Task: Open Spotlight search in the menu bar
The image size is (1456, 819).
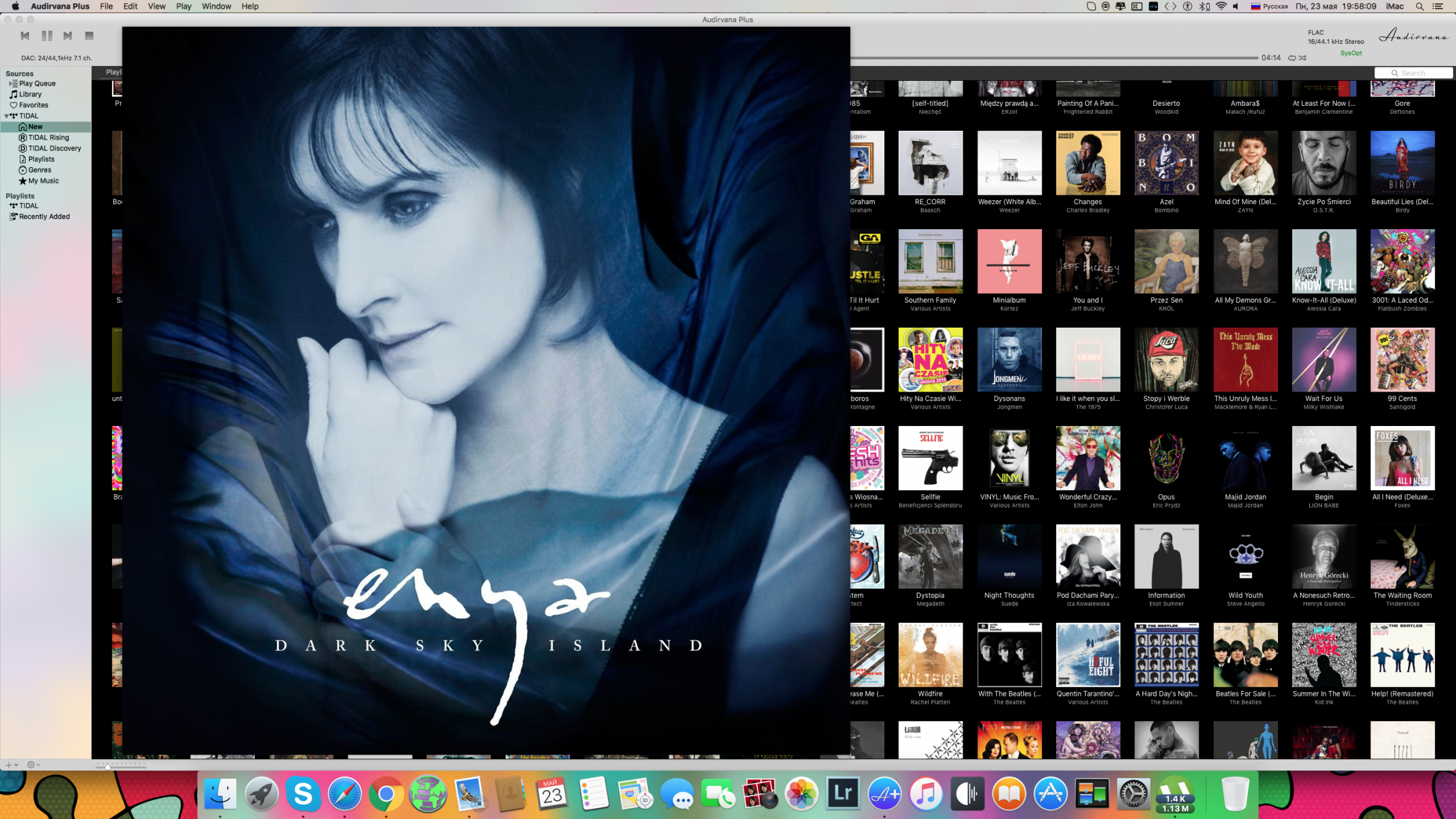Action: (1420, 6)
